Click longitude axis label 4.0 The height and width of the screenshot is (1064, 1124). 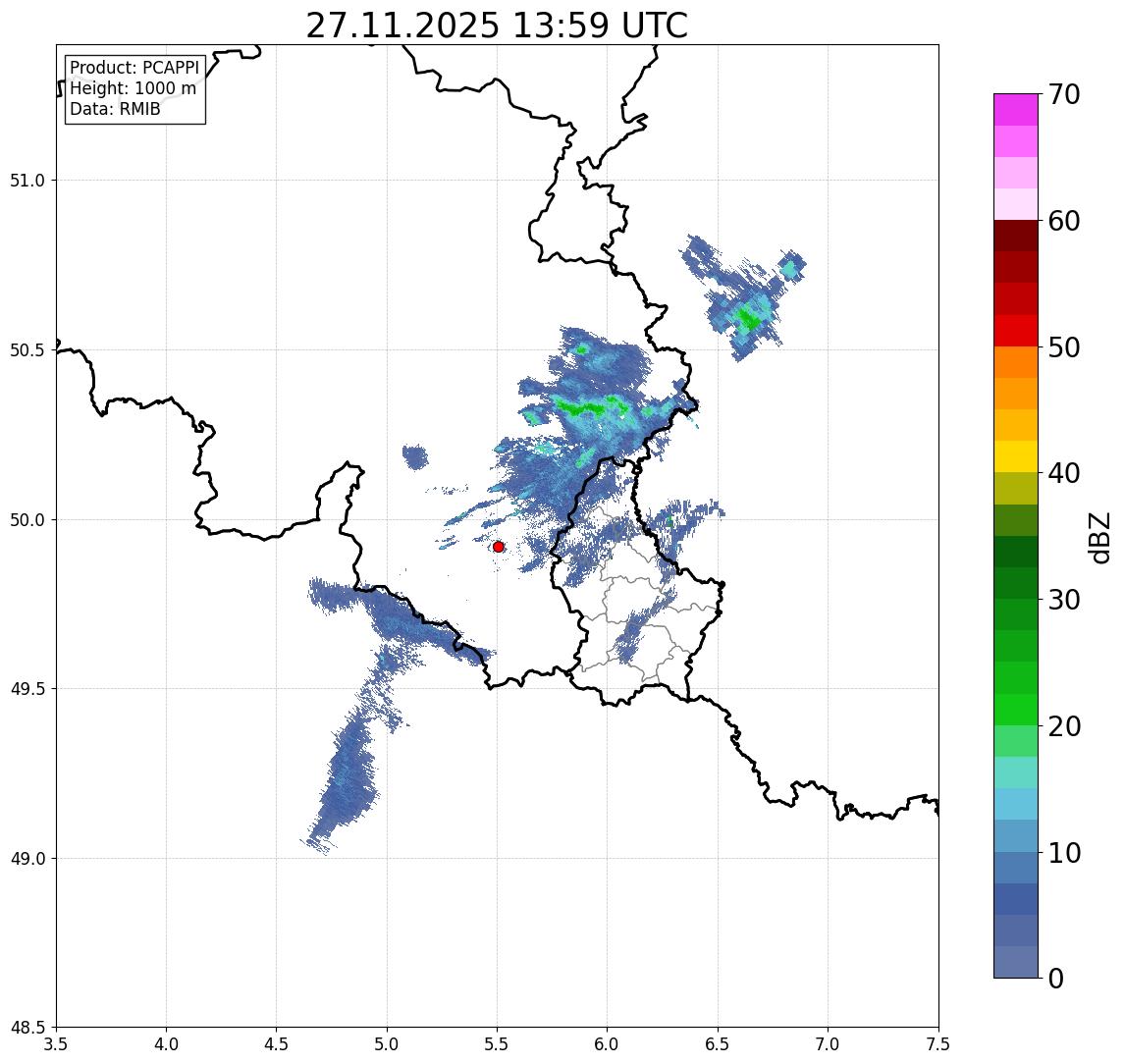pyautogui.click(x=166, y=1044)
